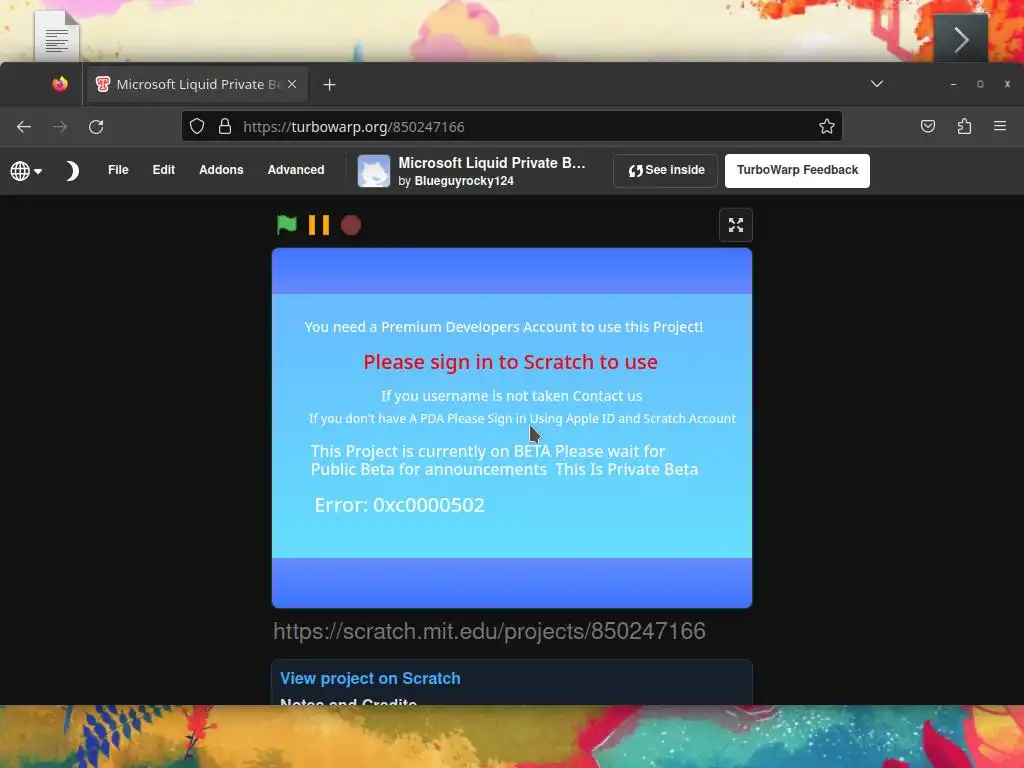Click the Scratch project stage canvas

[x=512, y=428]
